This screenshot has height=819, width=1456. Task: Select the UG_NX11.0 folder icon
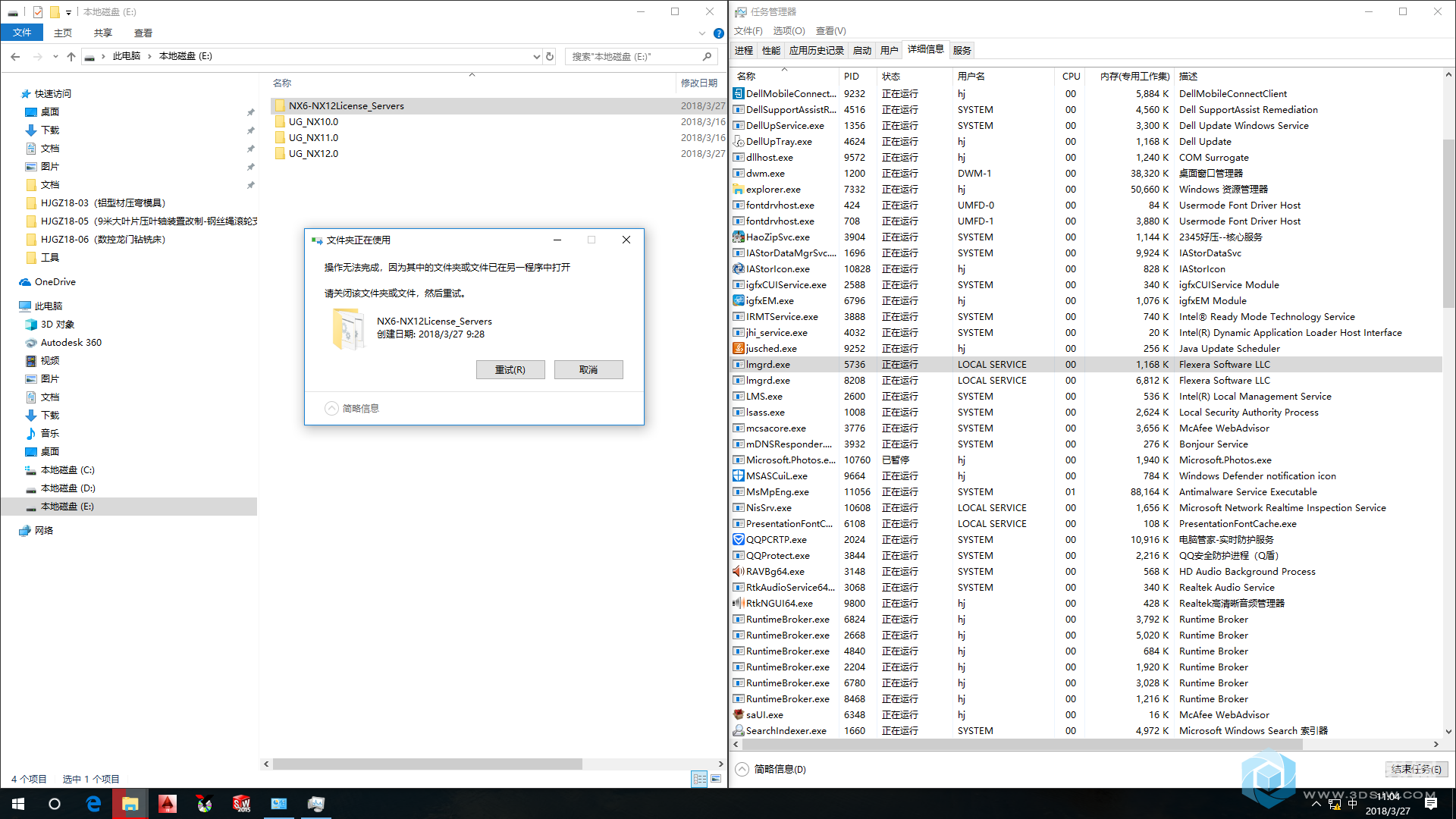click(x=280, y=137)
